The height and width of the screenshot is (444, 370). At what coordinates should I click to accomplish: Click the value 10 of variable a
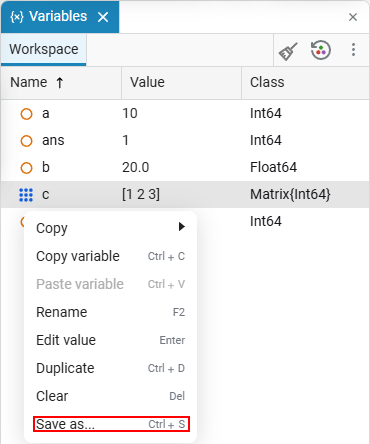130,114
